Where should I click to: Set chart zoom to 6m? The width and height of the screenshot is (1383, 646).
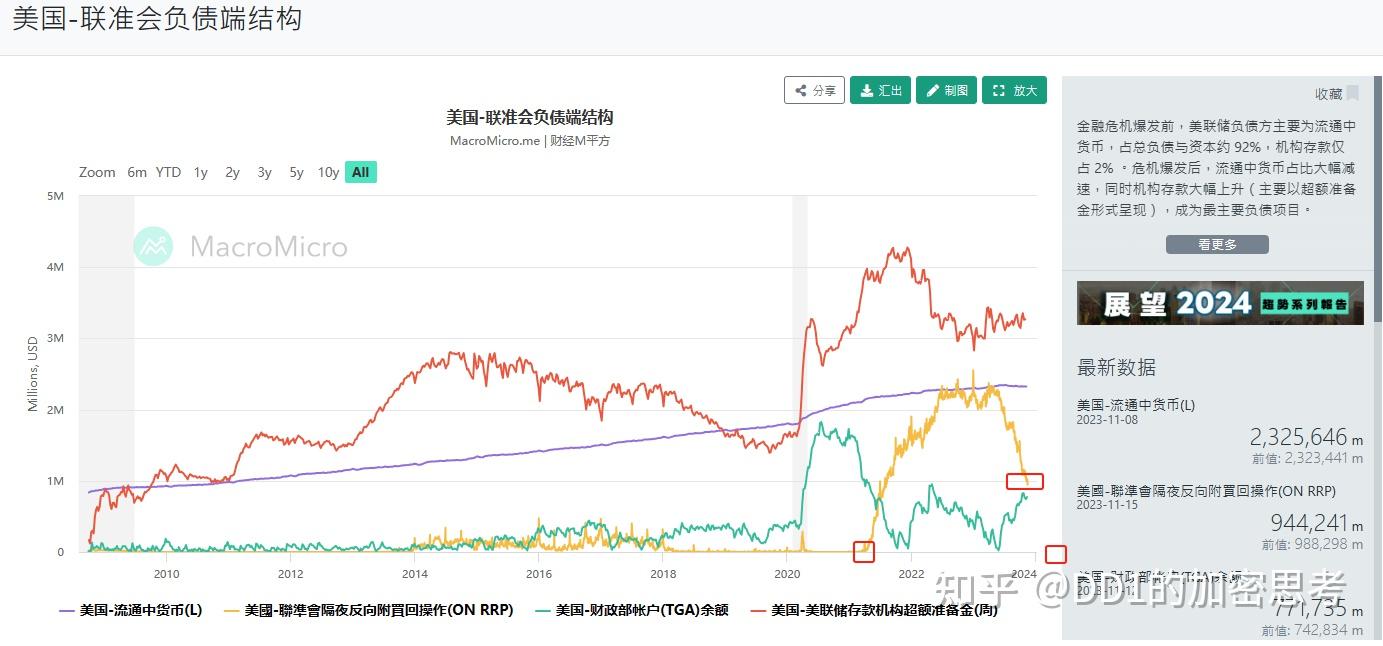click(137, 172)
